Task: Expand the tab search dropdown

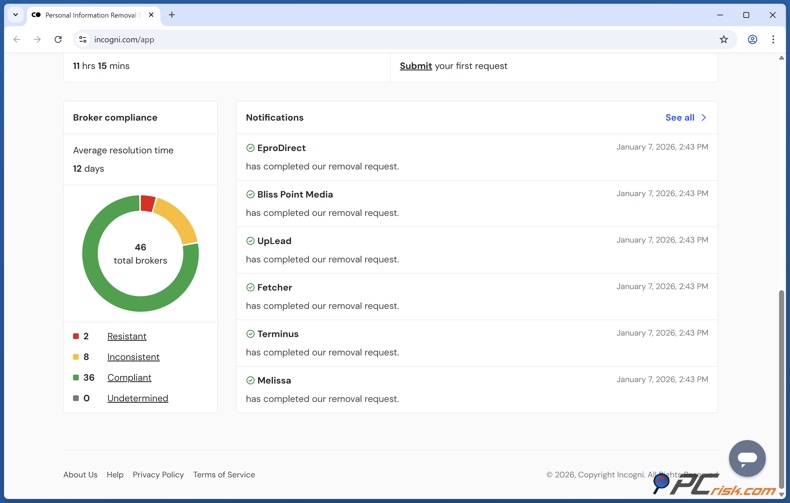Action: point(15,15)
